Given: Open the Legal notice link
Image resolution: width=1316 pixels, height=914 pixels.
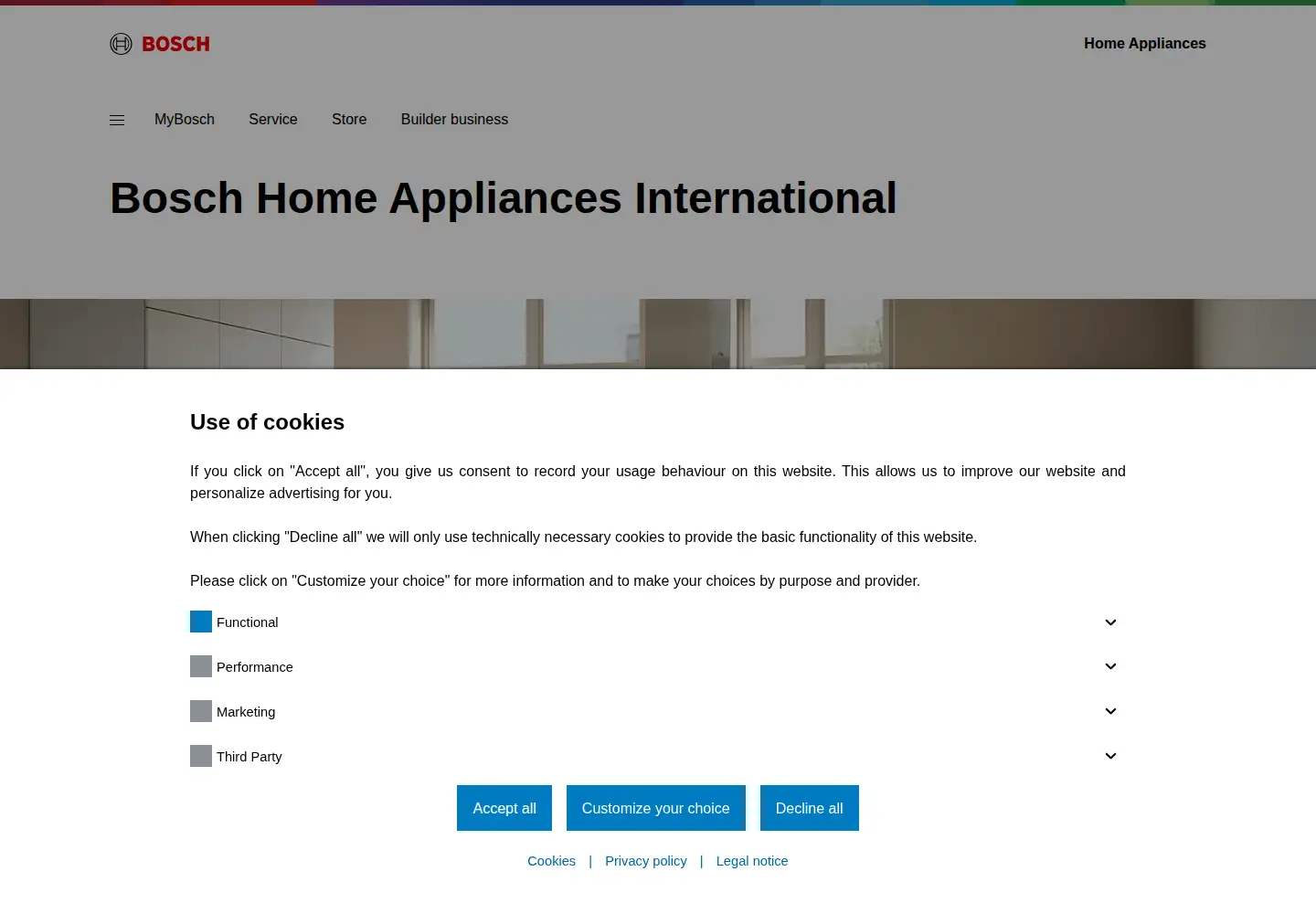Looking at the screenshot, I should point(752,861).
